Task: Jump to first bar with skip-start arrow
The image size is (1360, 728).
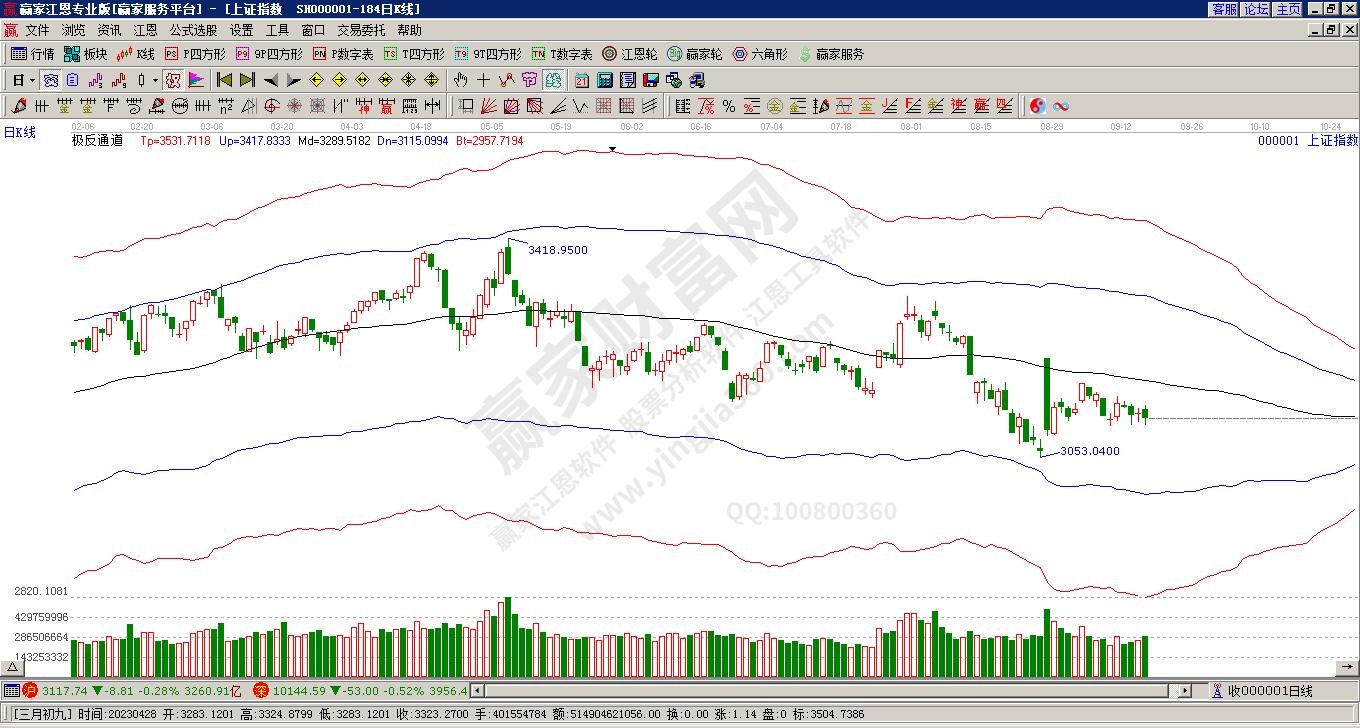Action: pyautogui.click(x=224, y=80)
